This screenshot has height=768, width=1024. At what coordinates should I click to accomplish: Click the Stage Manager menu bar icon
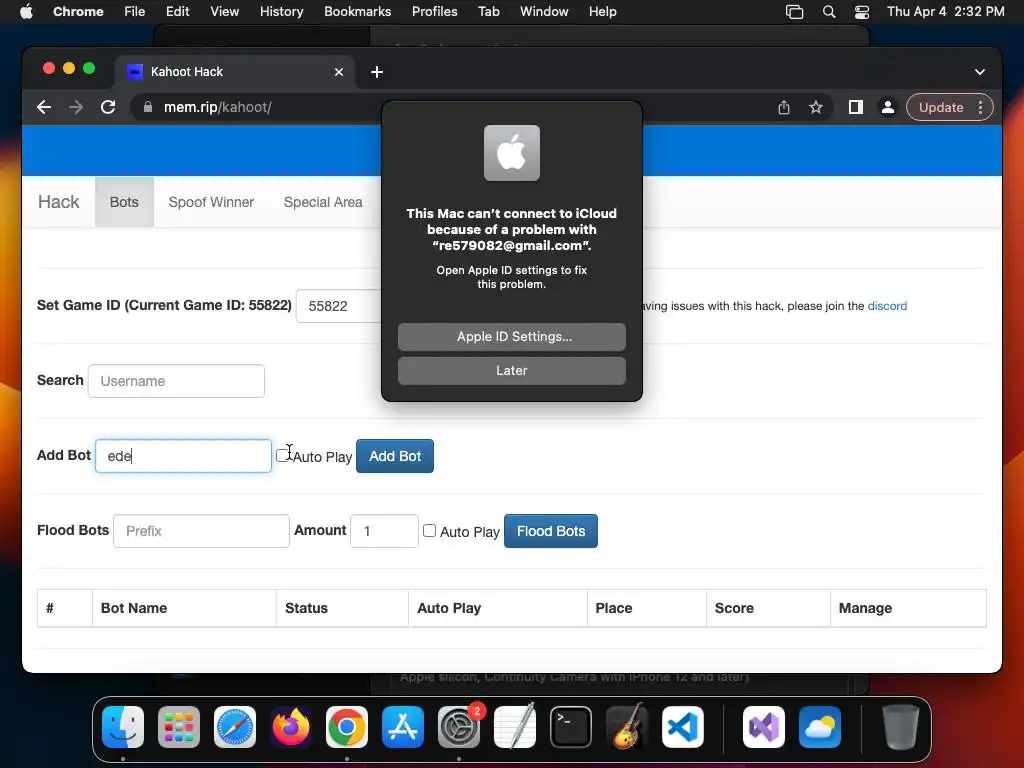click(x=794, y=11)
